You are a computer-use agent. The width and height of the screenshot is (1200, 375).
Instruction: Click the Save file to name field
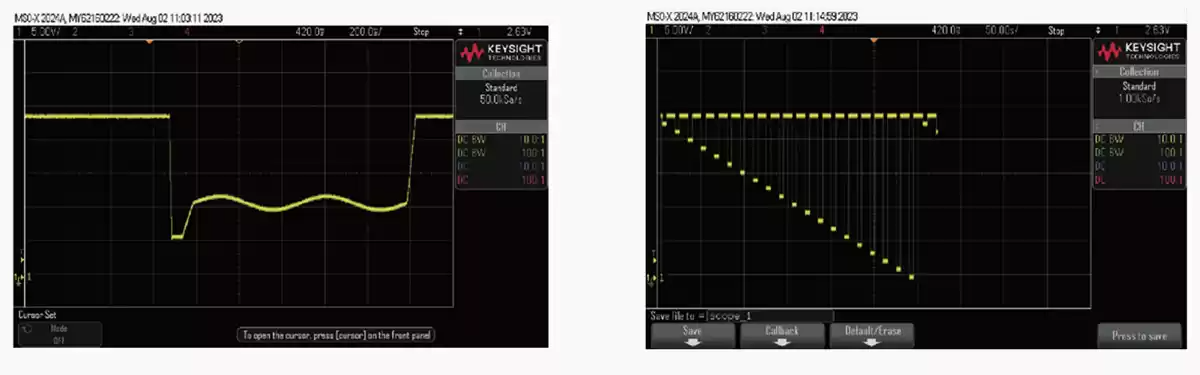click(741, 315)
